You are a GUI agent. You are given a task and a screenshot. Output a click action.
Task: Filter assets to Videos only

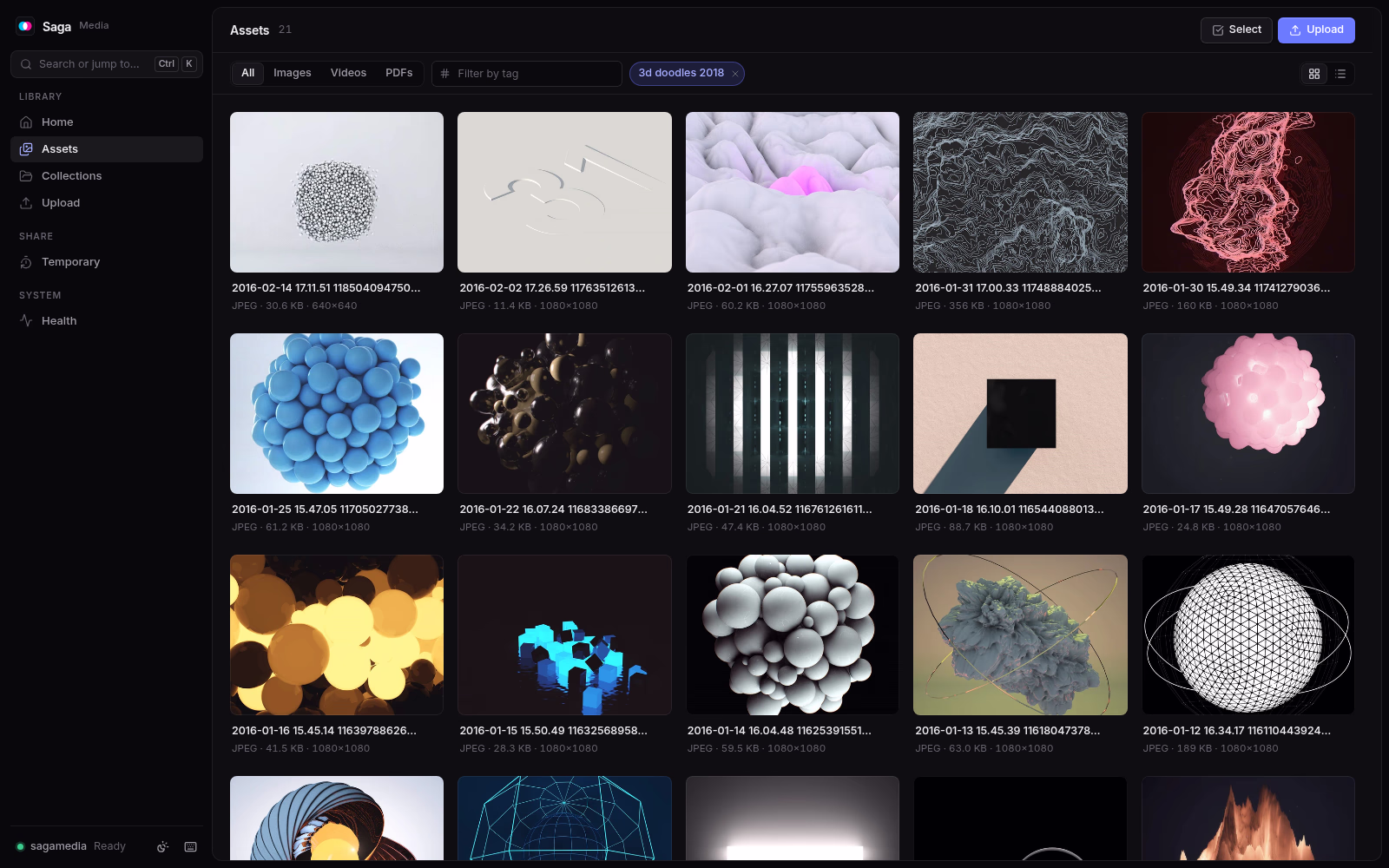[x=348, y=73]
